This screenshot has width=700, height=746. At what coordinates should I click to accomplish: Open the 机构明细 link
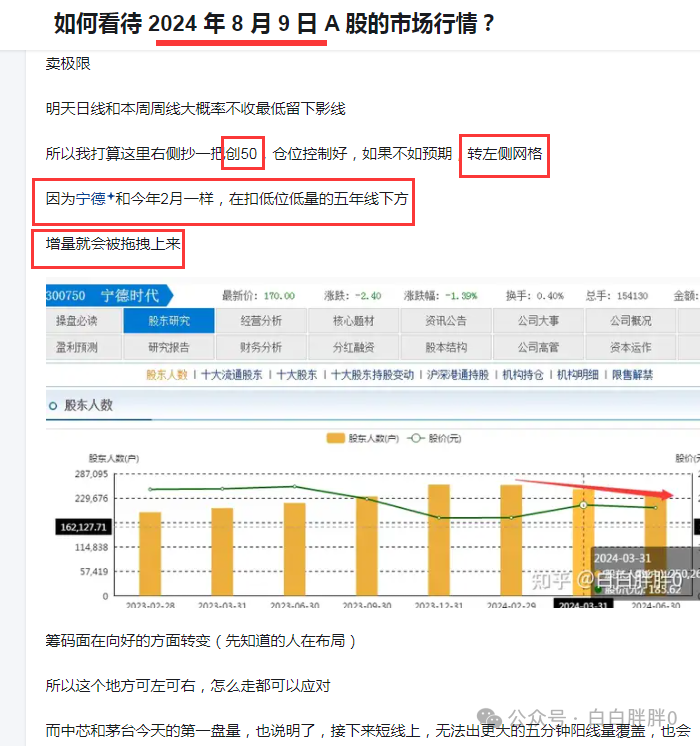pyautogui.click(x=578, y=375)
